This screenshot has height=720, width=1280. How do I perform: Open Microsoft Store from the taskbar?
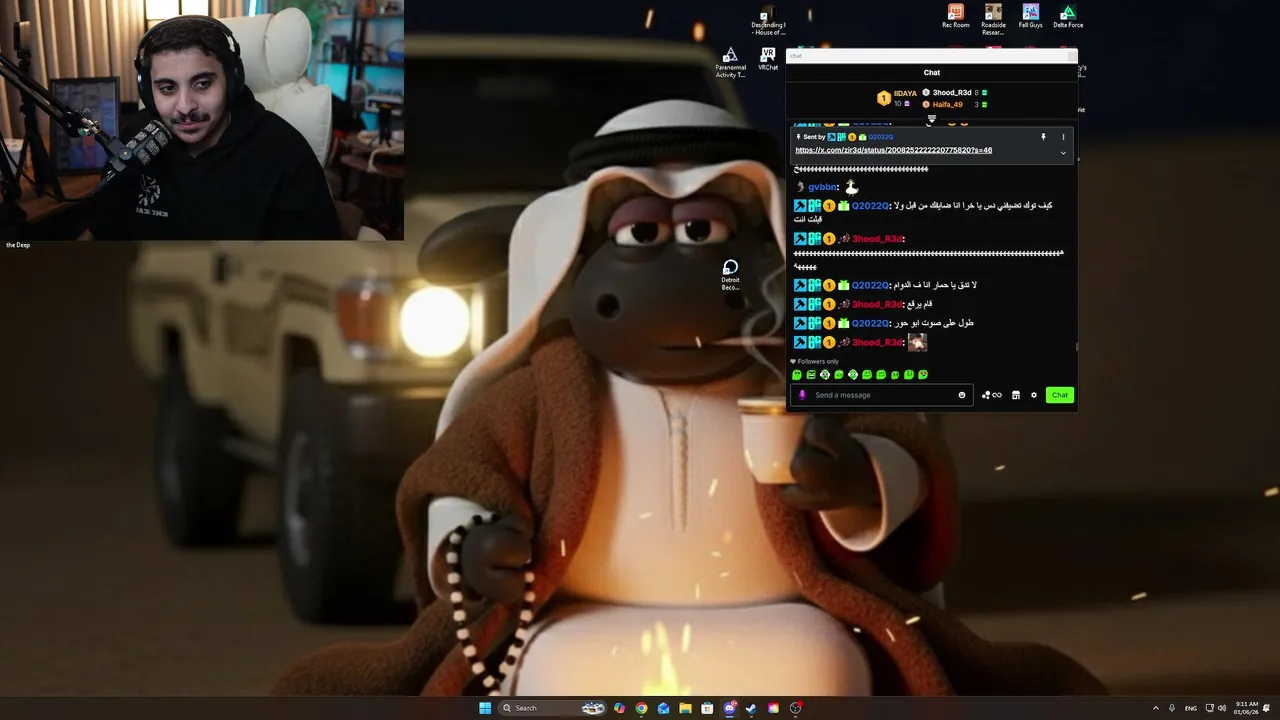click(707, 708)
